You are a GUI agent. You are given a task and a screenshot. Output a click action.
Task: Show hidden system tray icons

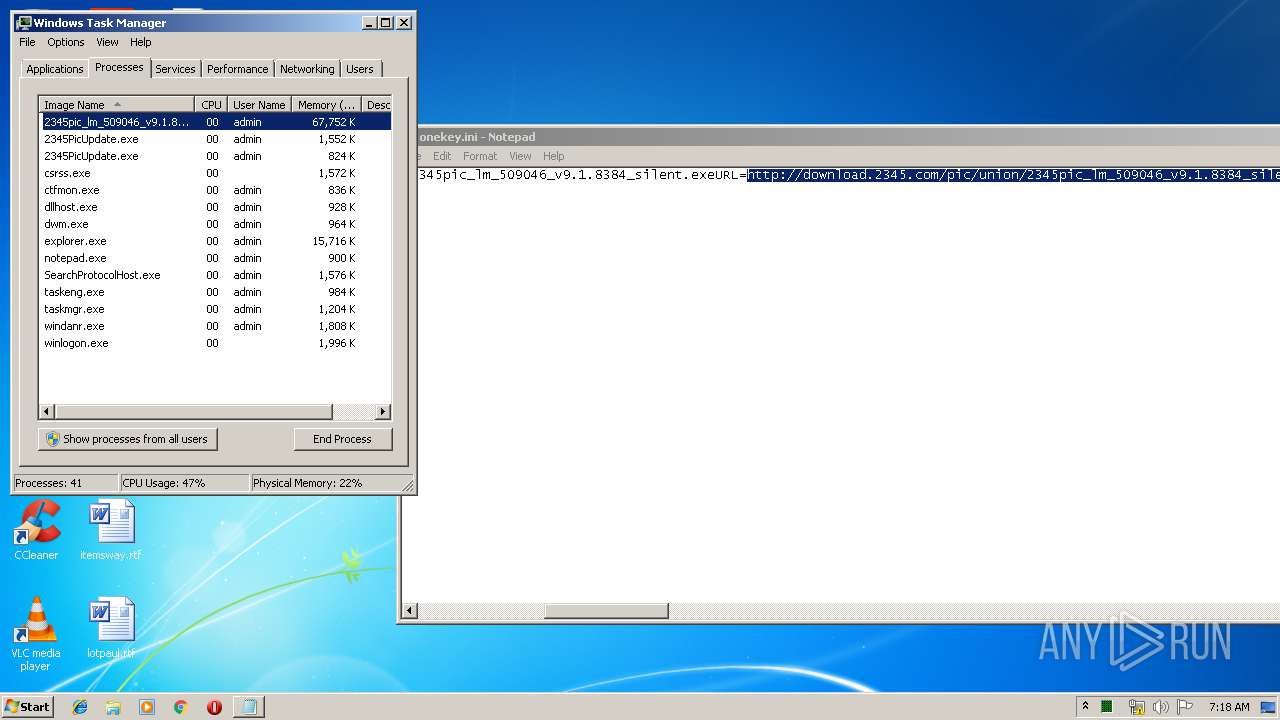[x=1085, y=706]
